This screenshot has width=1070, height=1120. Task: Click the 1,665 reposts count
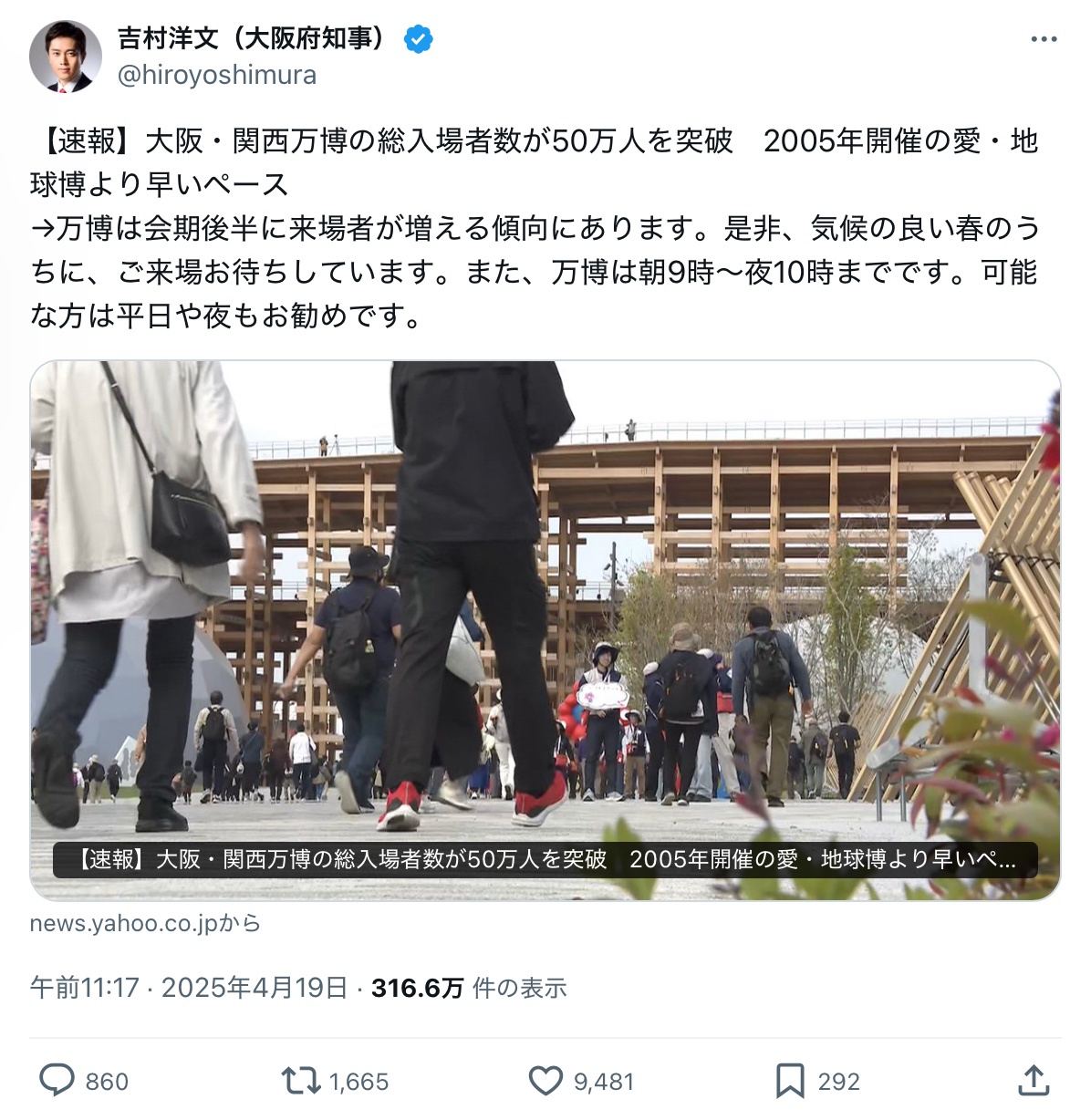click(x=358, y=1082)
